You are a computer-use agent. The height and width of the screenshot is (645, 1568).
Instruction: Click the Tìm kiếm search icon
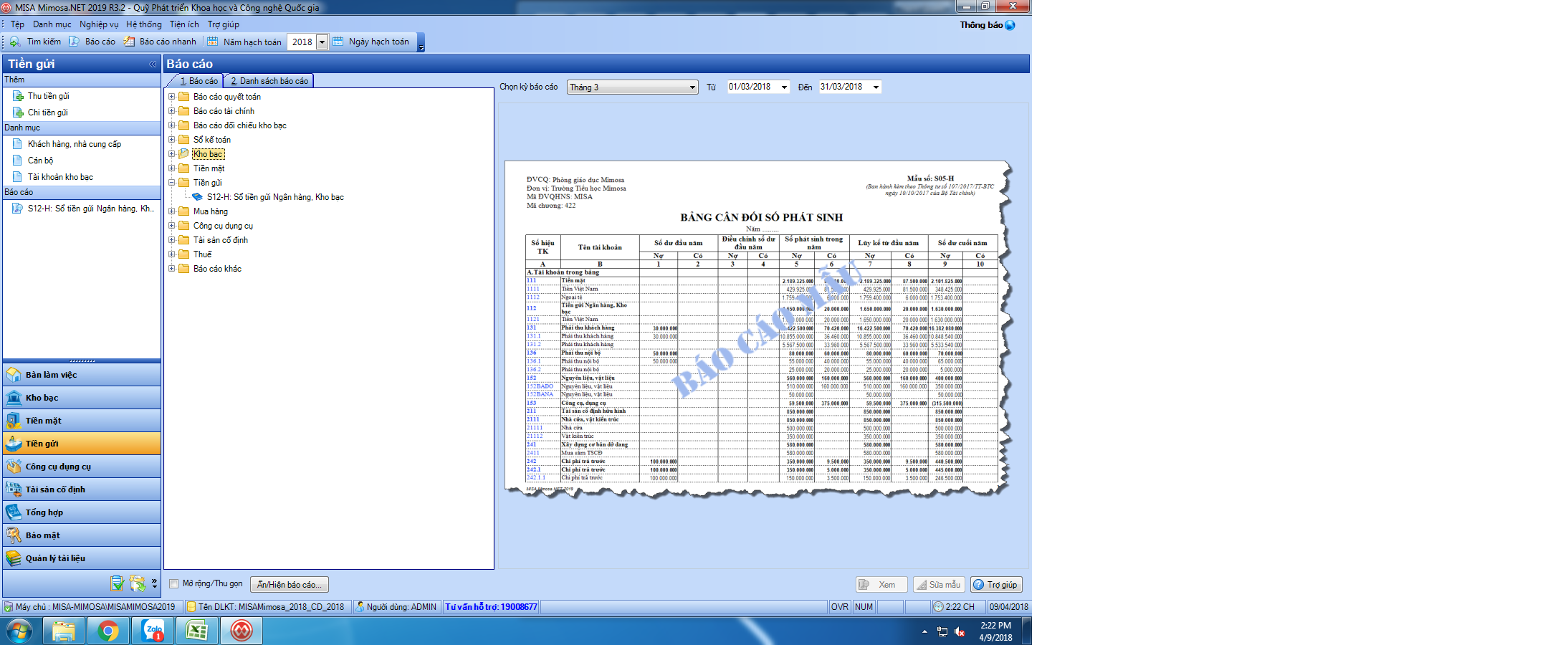pyautogui.click(x=16, y=42)
